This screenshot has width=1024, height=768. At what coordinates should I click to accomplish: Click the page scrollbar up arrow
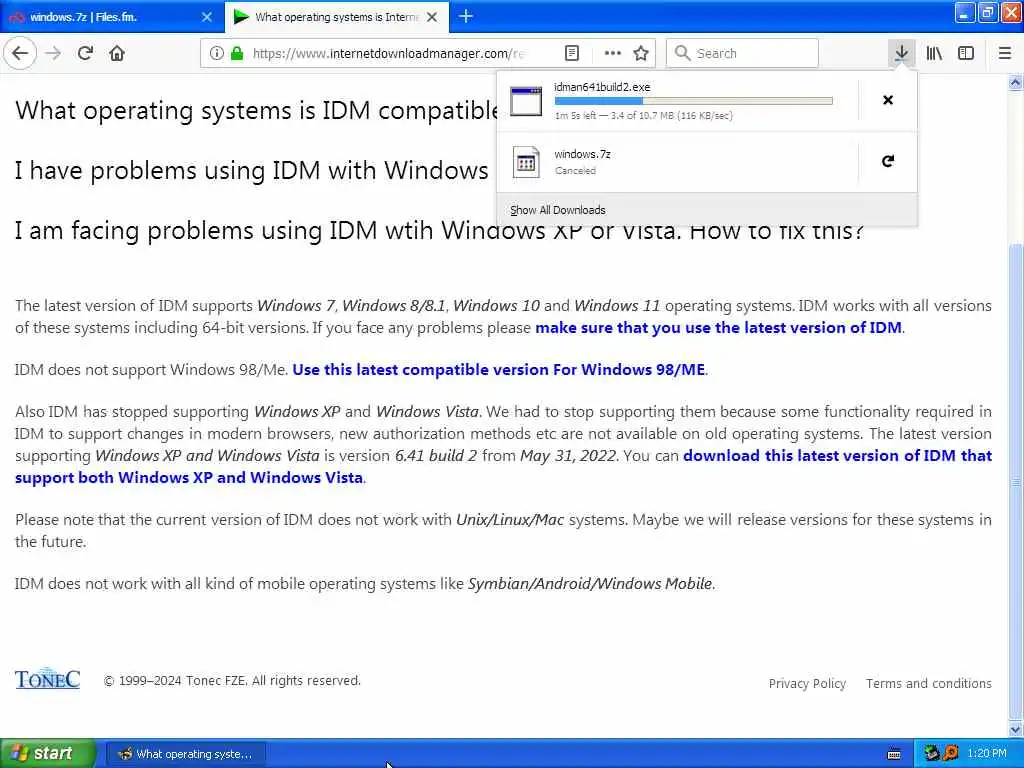[x=1016, y=82]
